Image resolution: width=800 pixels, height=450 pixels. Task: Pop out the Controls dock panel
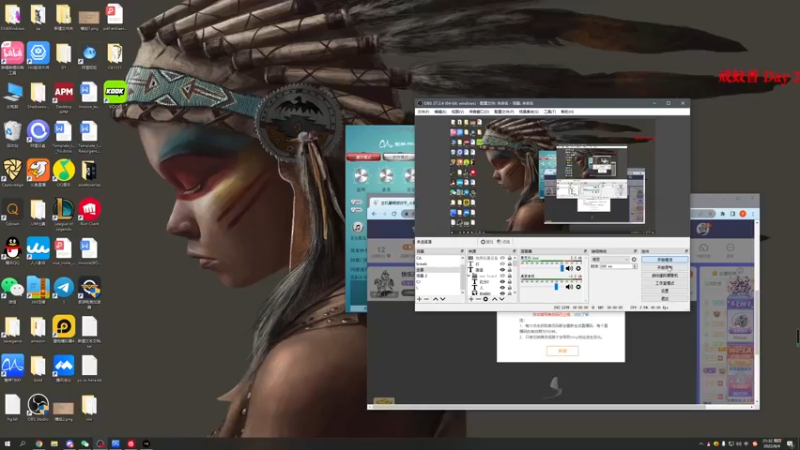click(x=686, y=251)
